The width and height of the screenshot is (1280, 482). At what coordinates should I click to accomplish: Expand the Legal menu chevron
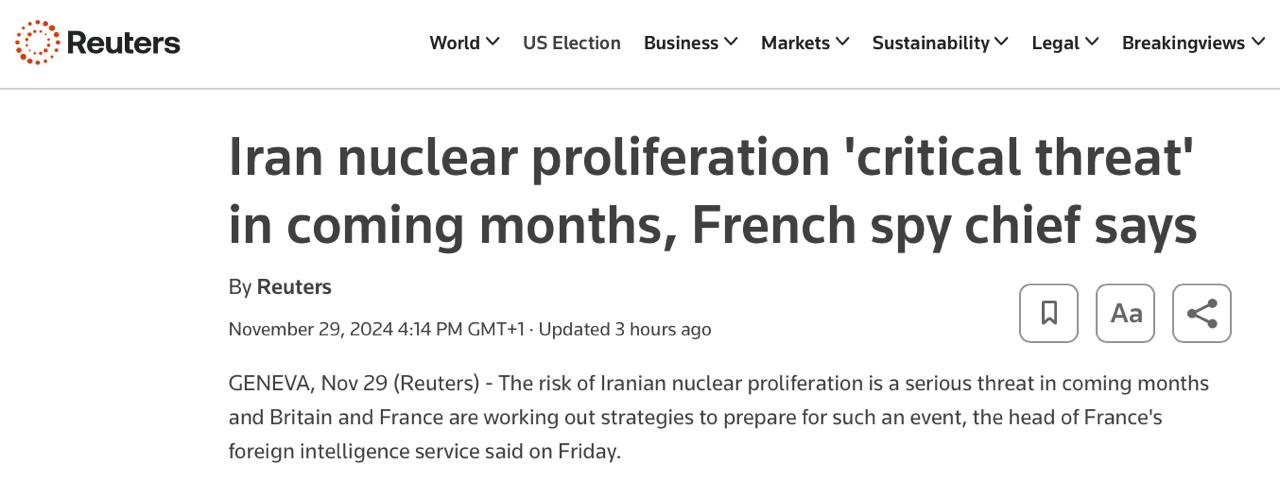[x=1091, y=42]
